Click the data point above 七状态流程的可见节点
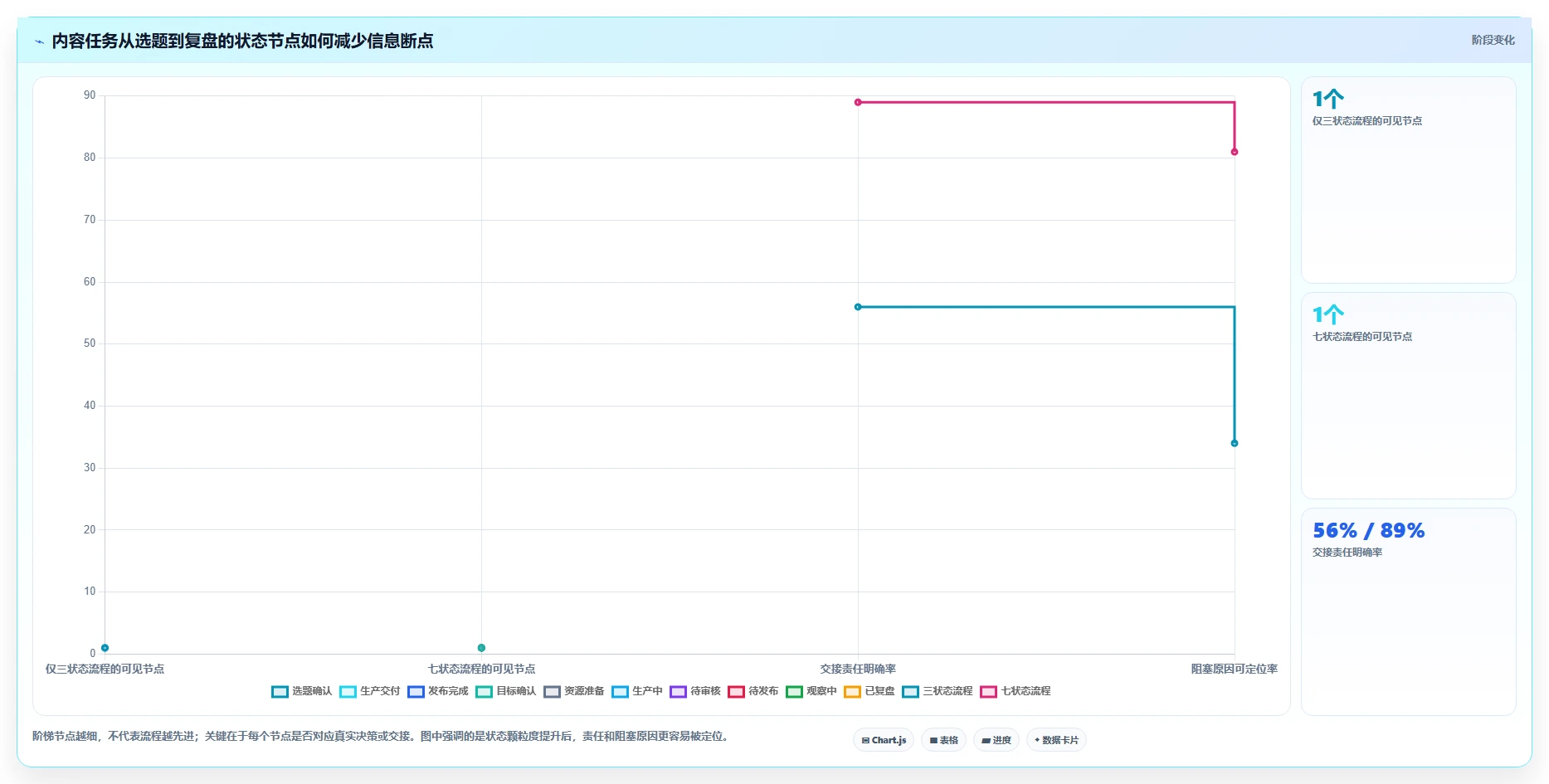Screen dimensions: 1549x784 pyautogui.click(x=481, y=648)
